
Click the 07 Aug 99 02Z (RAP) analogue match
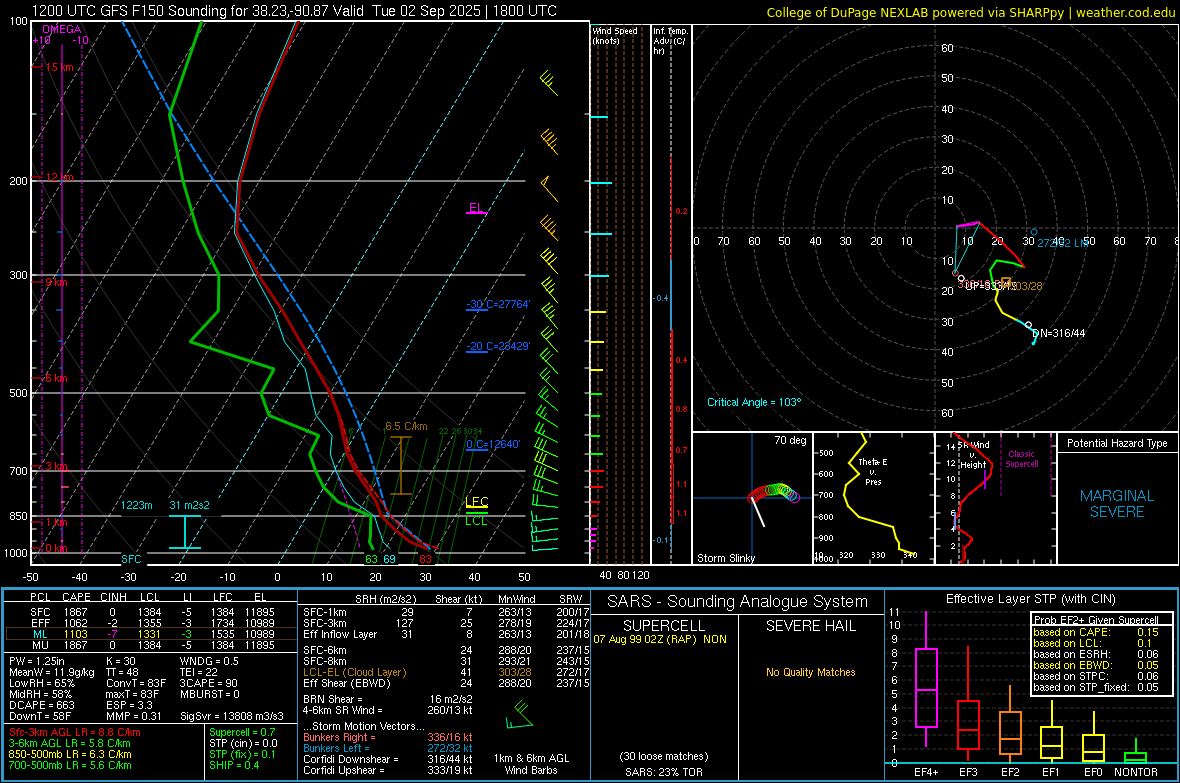pos(660,639)
